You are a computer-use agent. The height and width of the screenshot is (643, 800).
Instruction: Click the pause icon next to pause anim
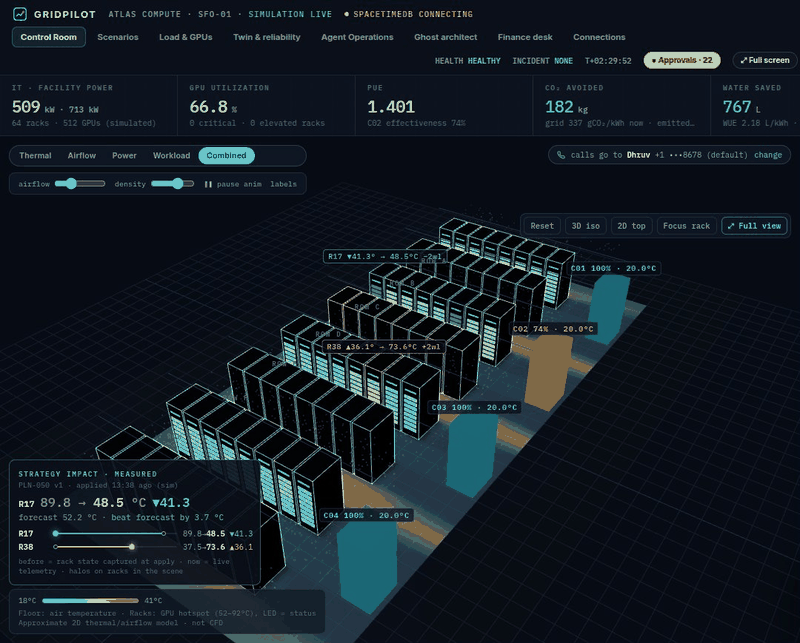208,184
